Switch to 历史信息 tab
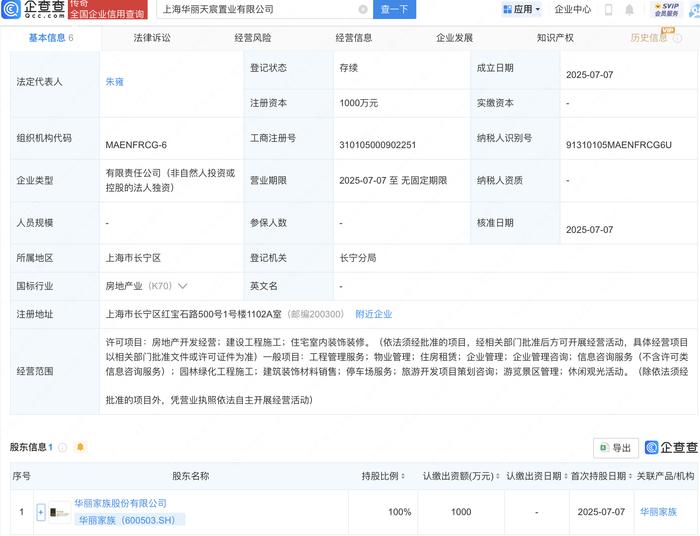This screenshot has width=700, height=536. 649,38
